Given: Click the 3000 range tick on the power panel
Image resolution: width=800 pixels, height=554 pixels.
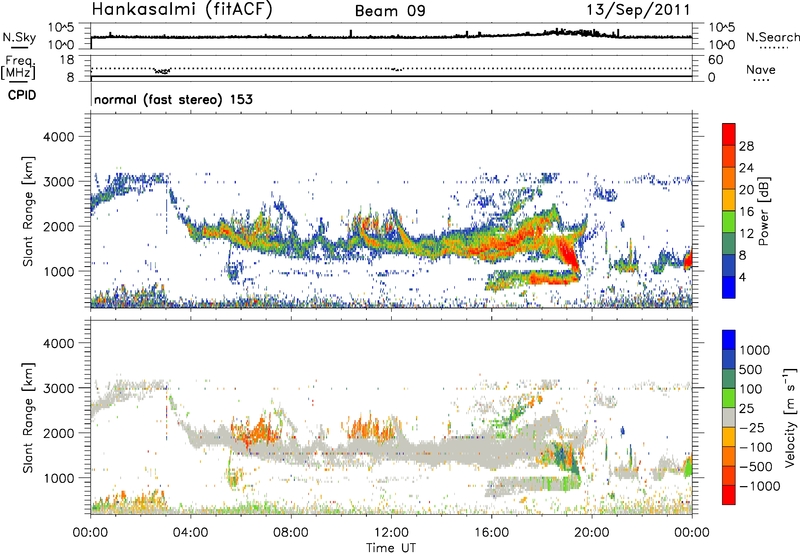Looking at the screenshot, I should pos(59,181).
